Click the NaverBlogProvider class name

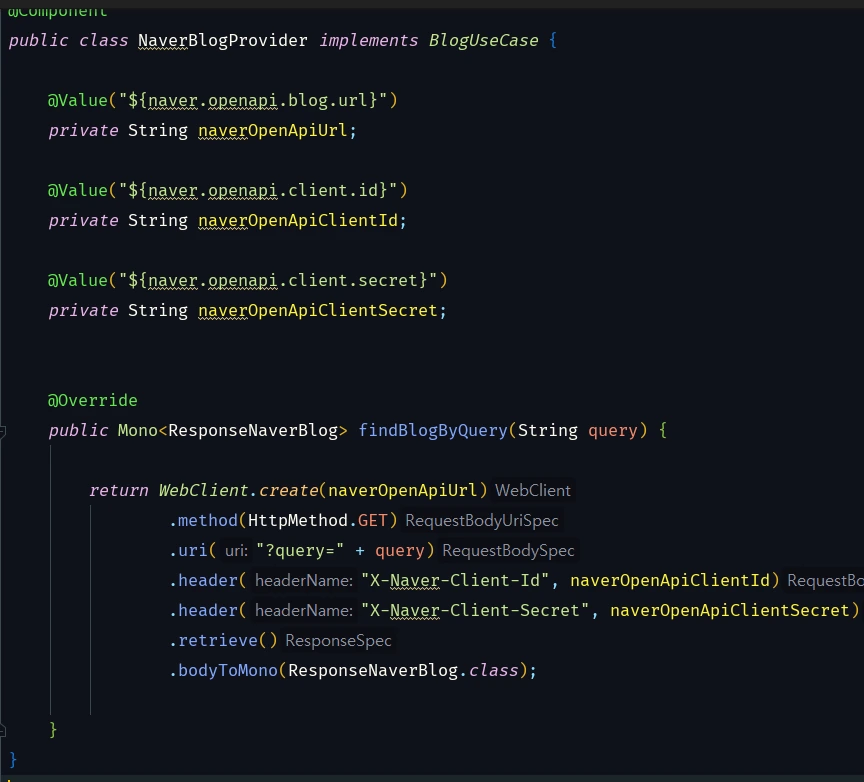[223, 41]
